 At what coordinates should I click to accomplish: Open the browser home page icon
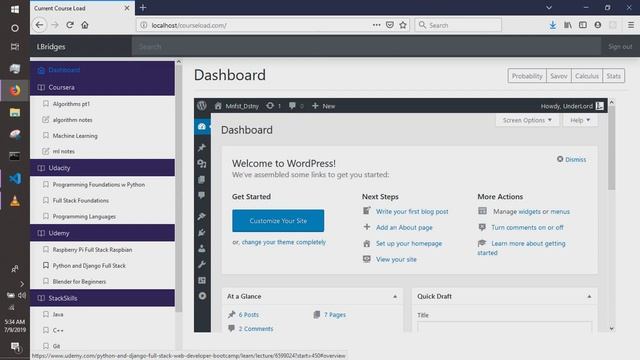point(84,25)
